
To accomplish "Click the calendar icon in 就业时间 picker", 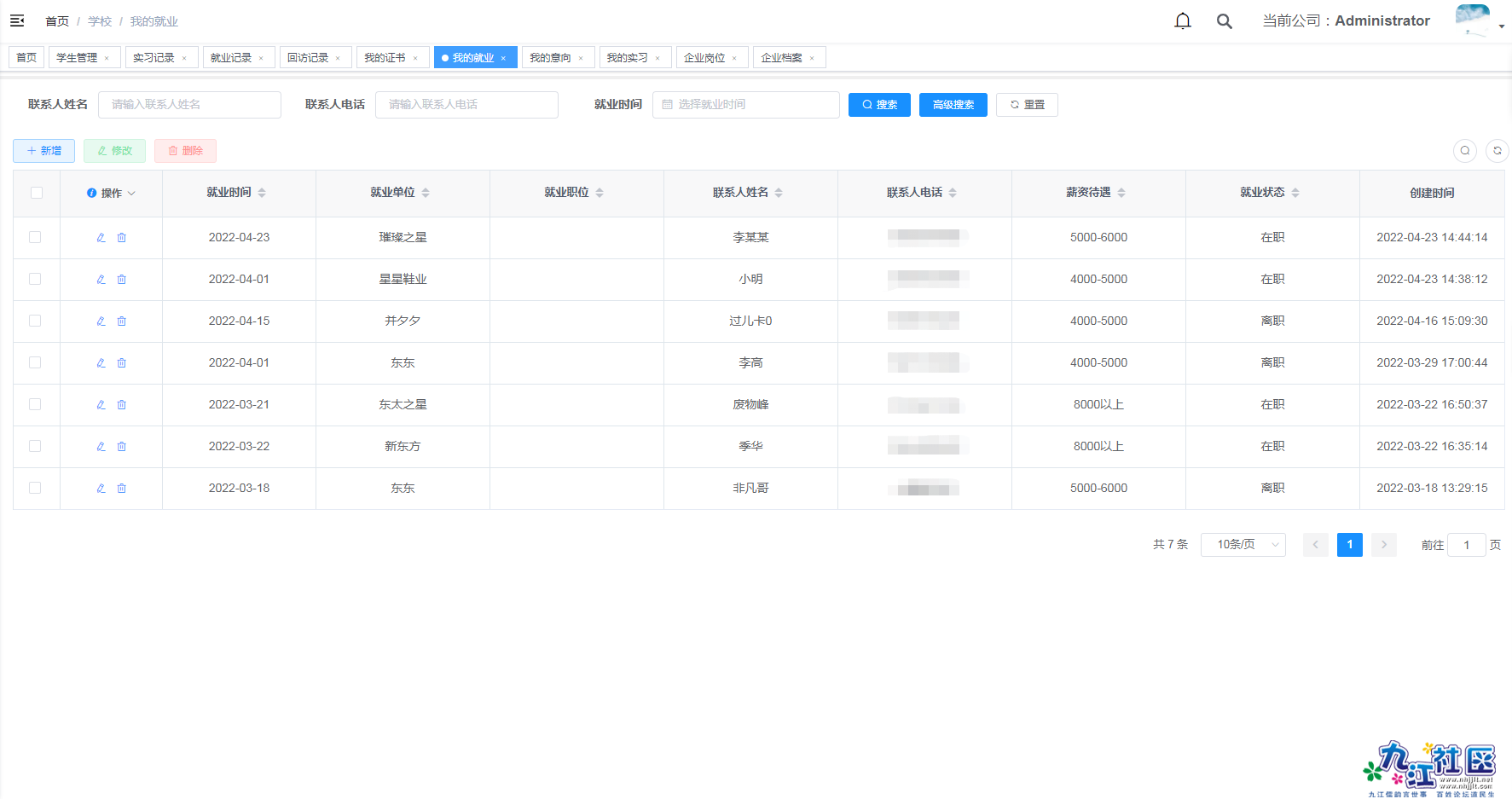I will click(669, 104).
